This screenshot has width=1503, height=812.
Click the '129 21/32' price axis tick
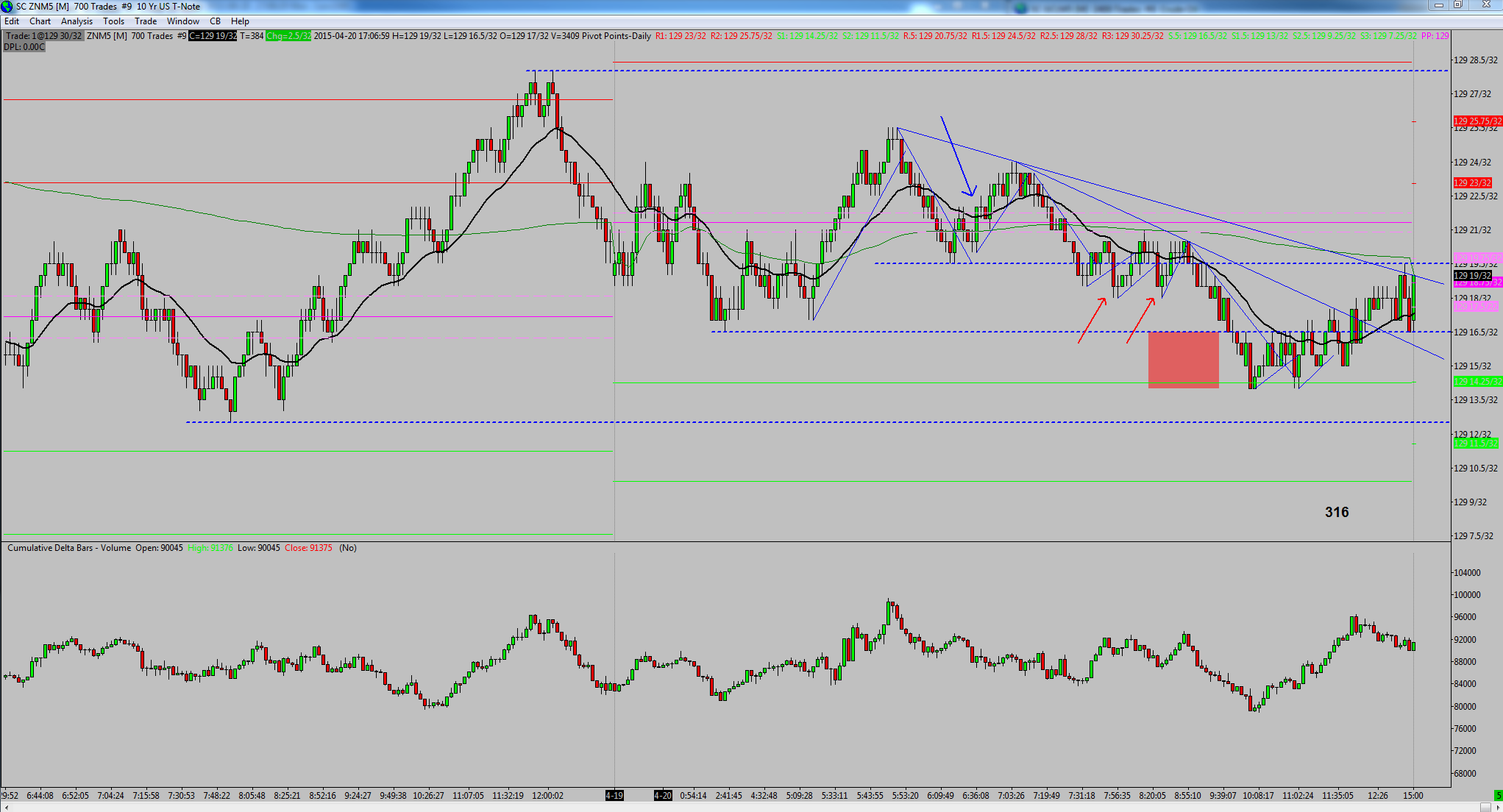(x=1473, y=230)
